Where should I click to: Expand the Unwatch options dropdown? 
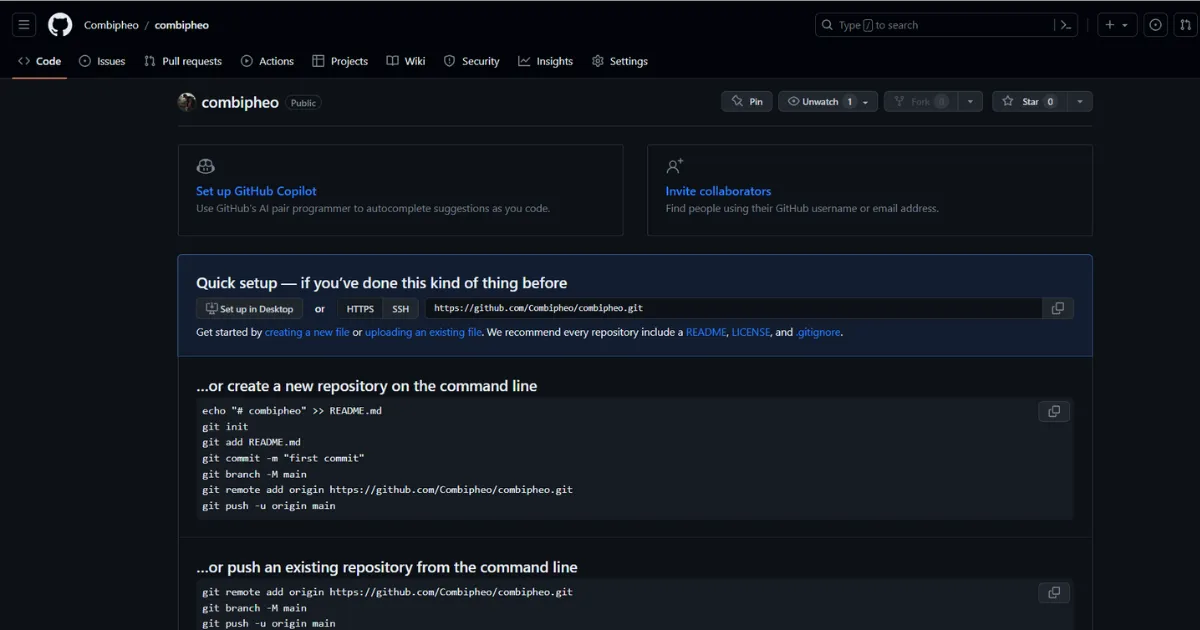(865, 101)
